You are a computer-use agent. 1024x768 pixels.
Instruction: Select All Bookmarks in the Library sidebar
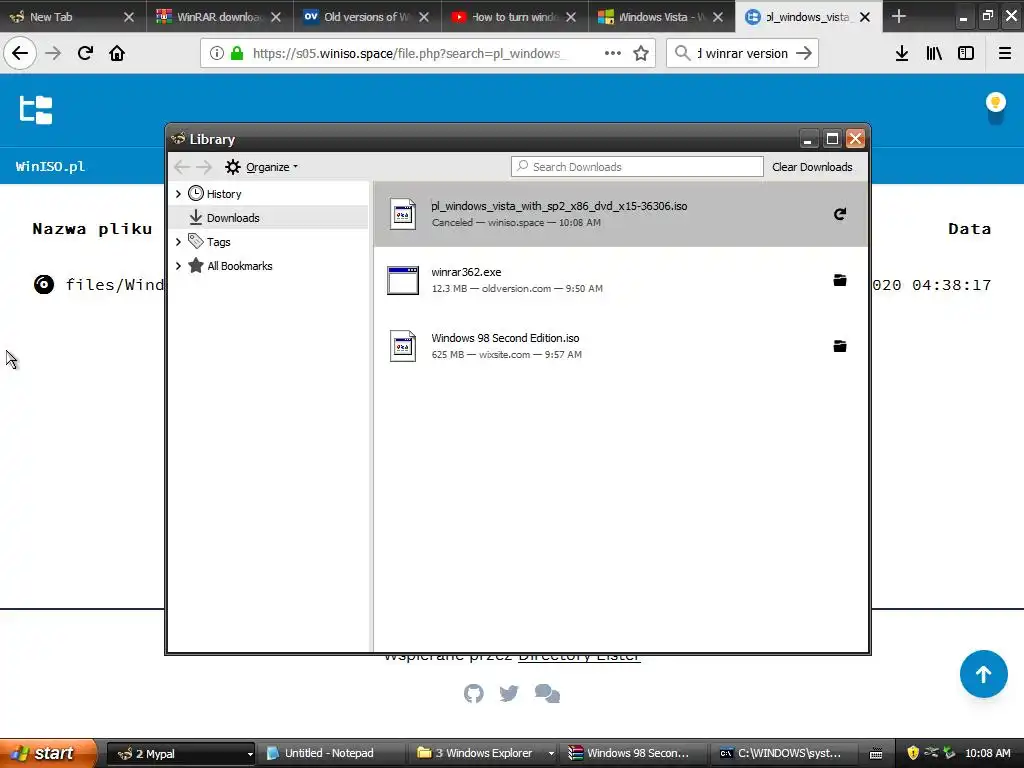[240, 266]
